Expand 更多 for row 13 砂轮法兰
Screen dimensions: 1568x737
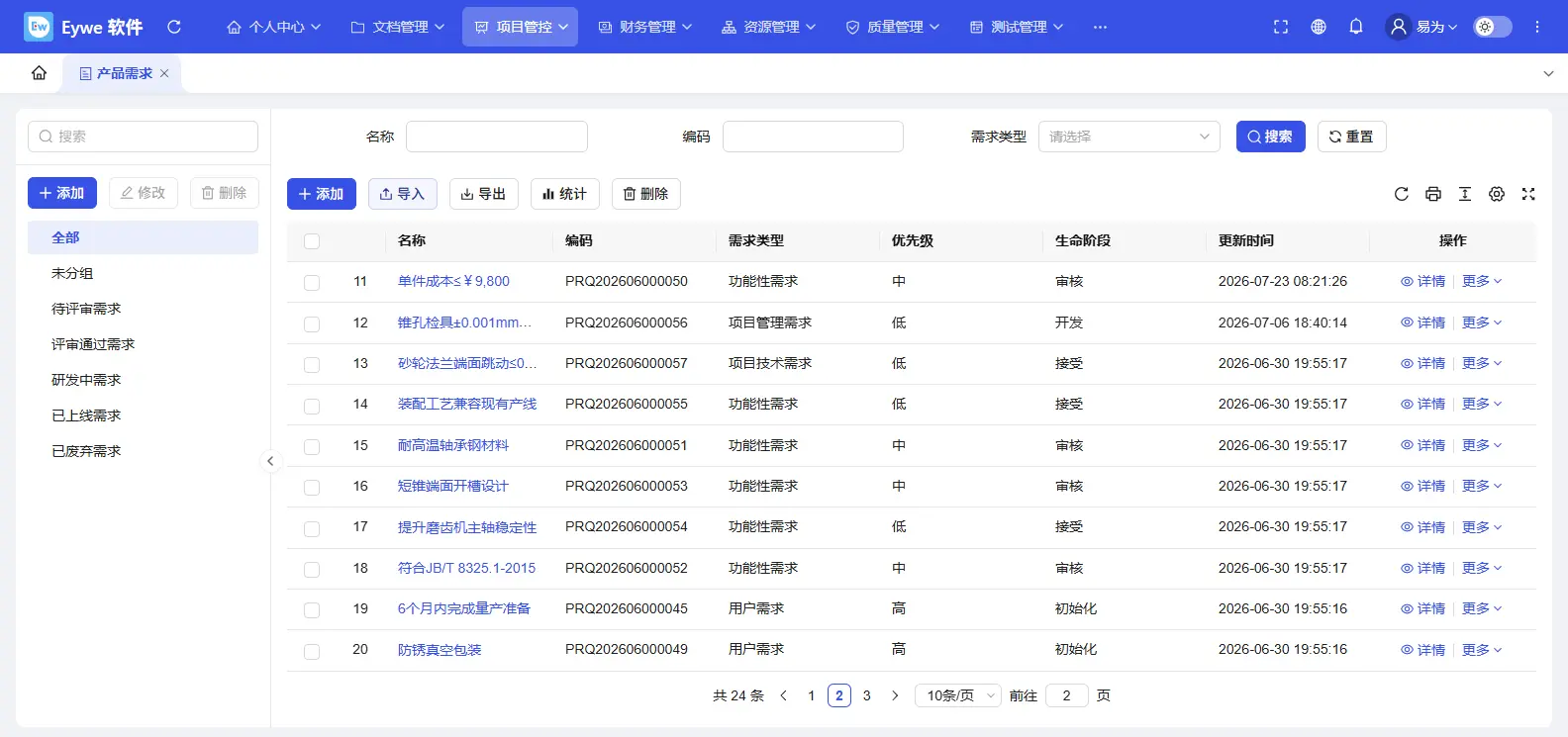click(x=1482, y=363)
